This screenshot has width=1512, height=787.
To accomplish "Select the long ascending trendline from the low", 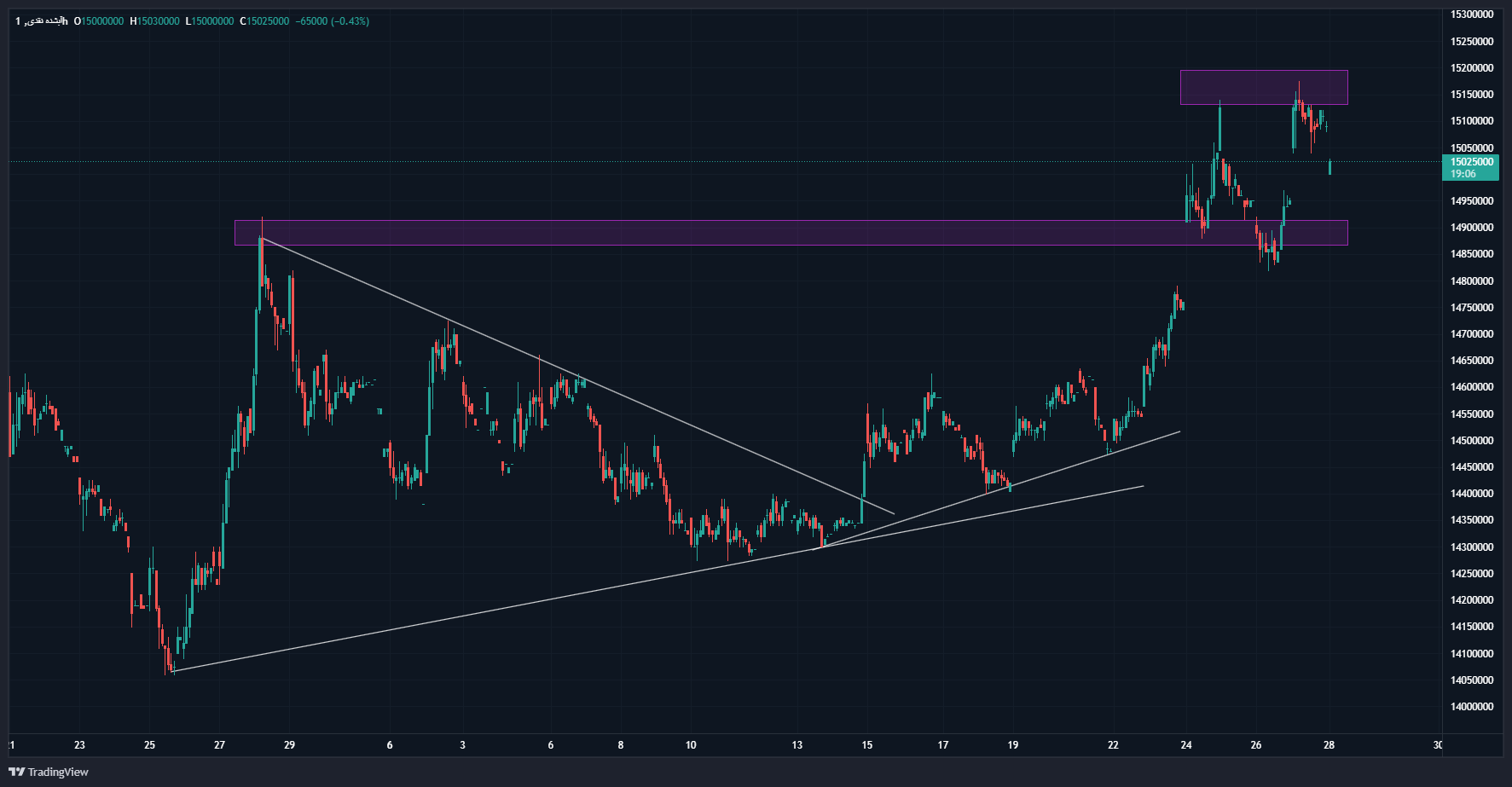I will point(495,609).
